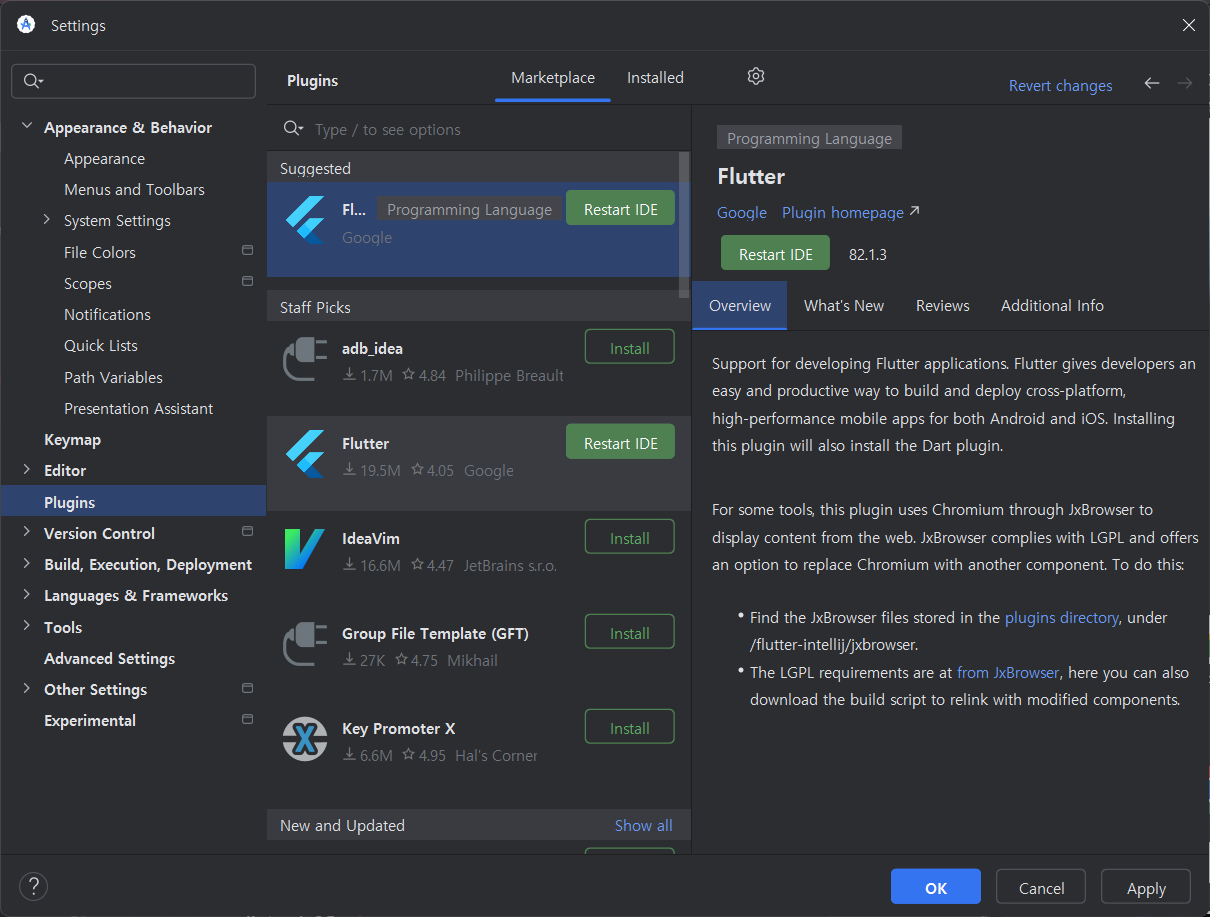
Task: Collapse the Appearance & Behavior section
Action: (x=26, y=127)
